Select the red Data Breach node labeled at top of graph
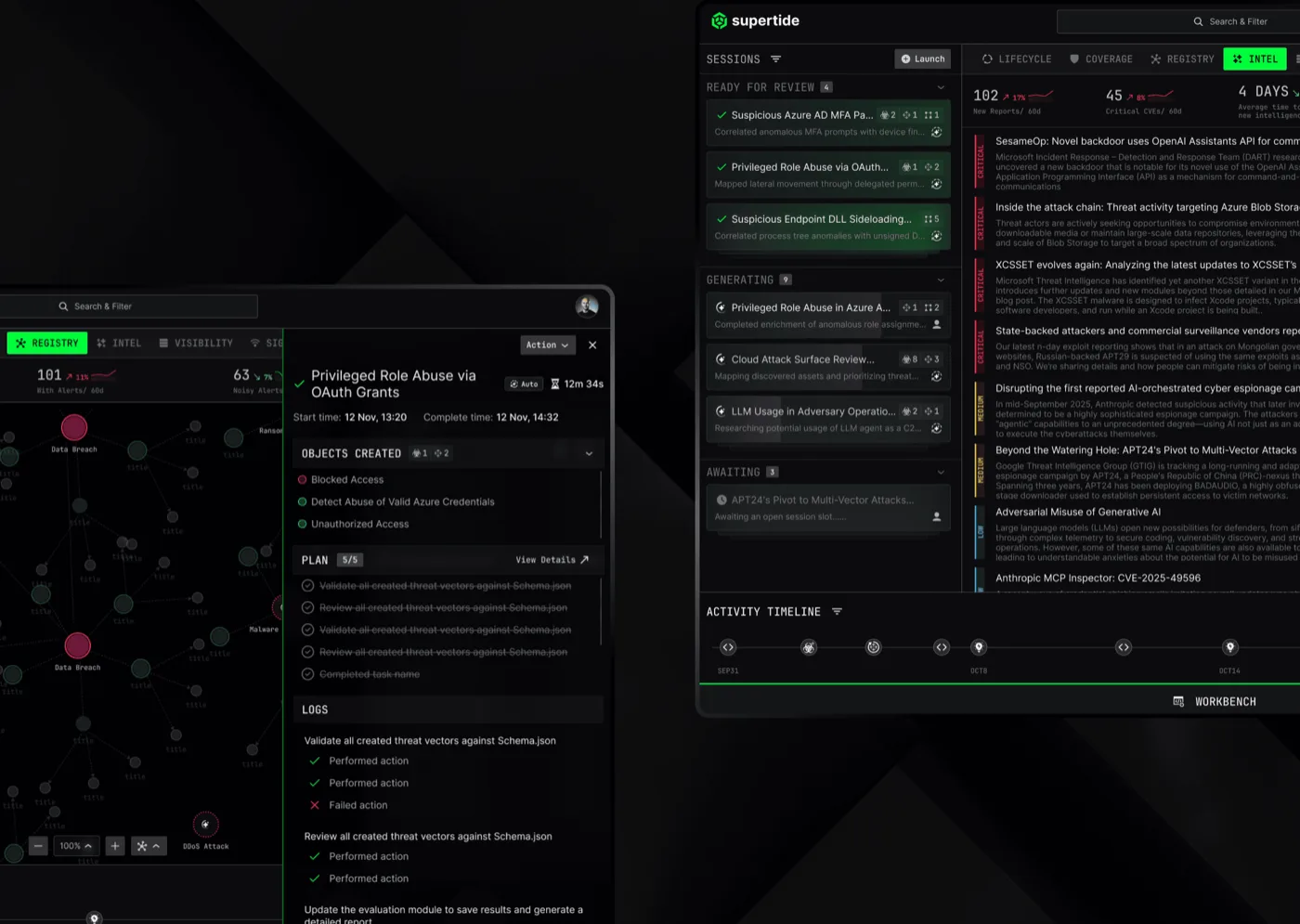This screenshot has width=1300, height=924. [x=74, y=427]
